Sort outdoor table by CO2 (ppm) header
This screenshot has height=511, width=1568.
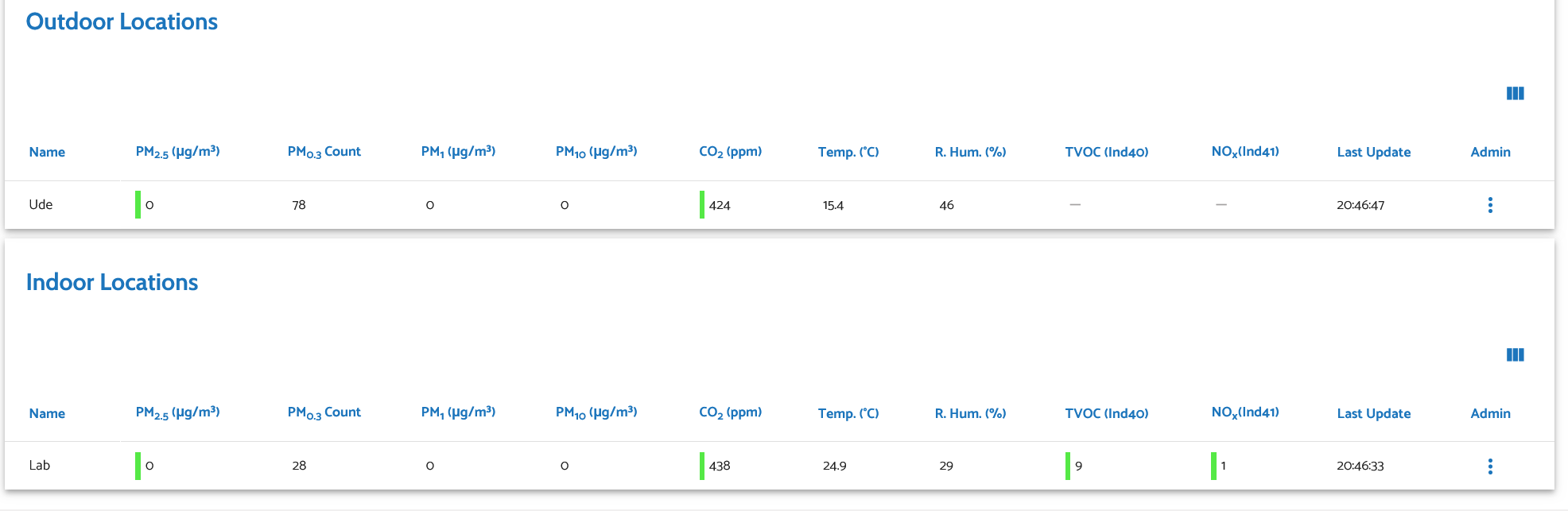[730, 152]
